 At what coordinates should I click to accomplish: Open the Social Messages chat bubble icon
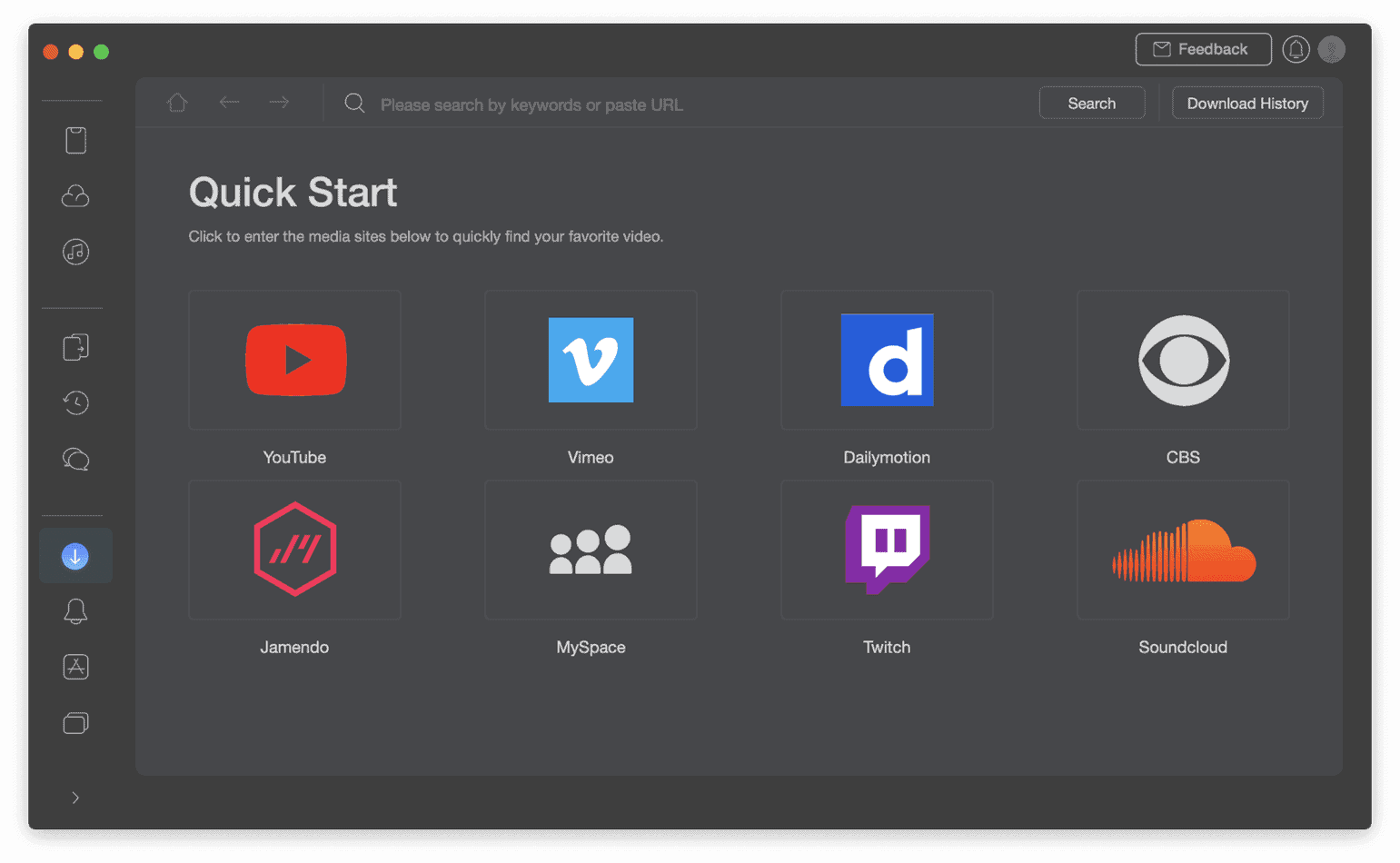[x=75, y=459]
